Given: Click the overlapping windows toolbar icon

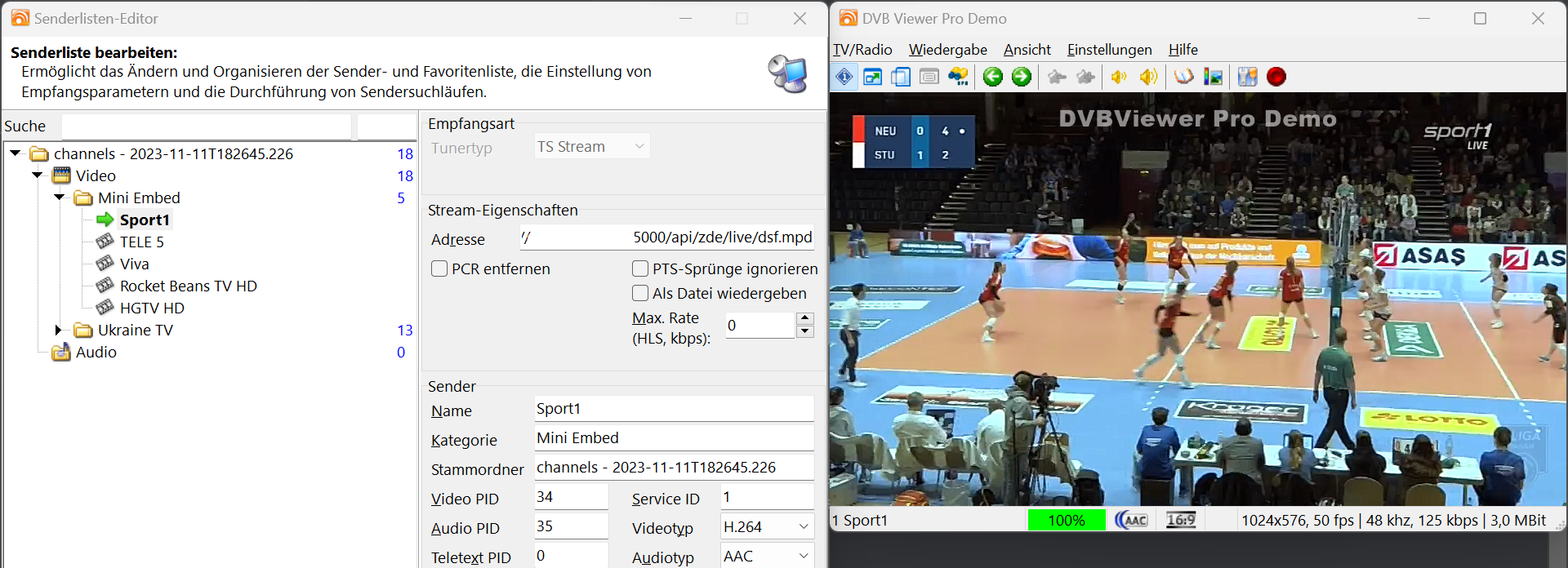Looking at the screenshot, I should point(901,77).
